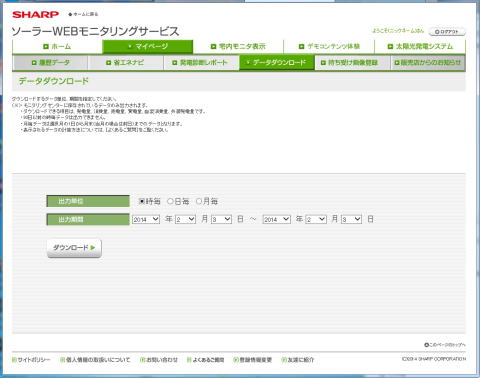Switch to 履歴データ sub-tab
The image size is (480, 378).
[50, 63]
